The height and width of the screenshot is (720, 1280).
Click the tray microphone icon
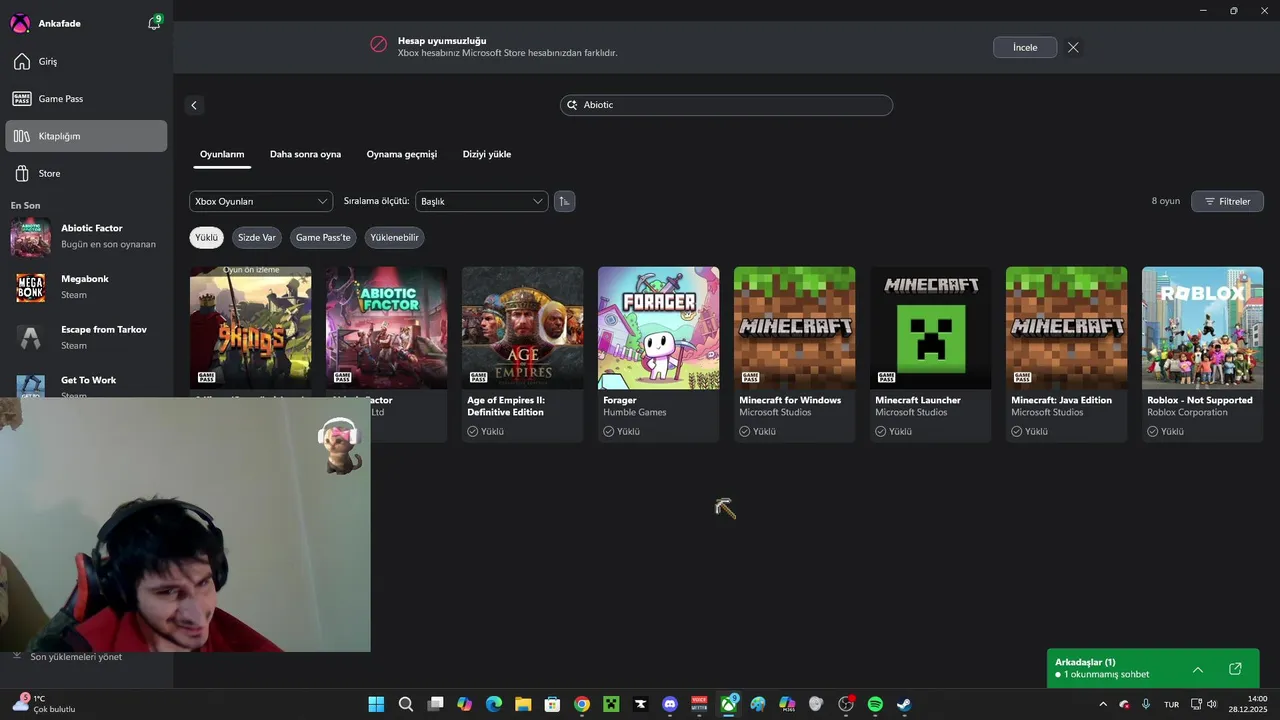tap(1145, 704)
